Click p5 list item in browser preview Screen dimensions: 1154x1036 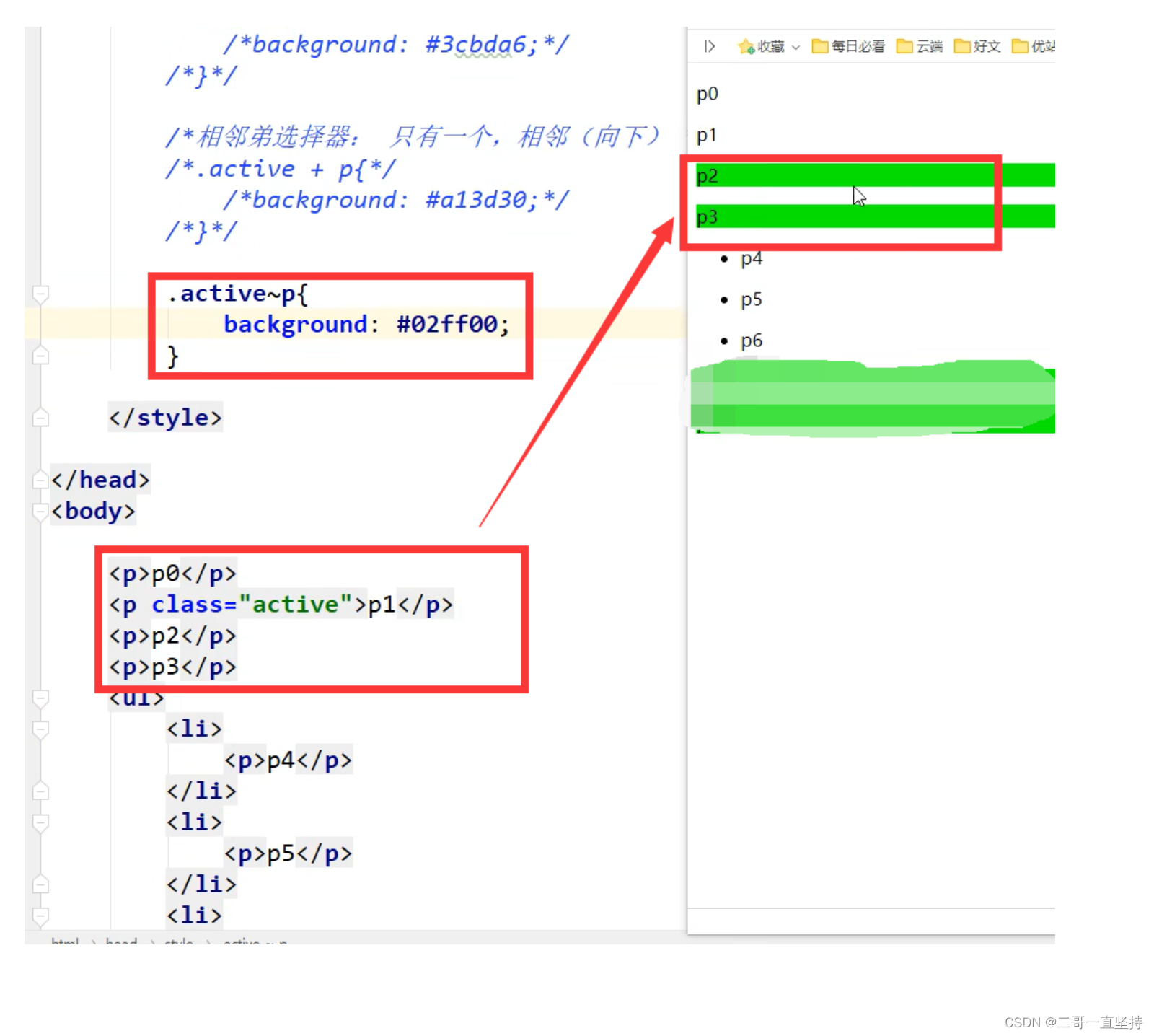click(x=752, y=299)
